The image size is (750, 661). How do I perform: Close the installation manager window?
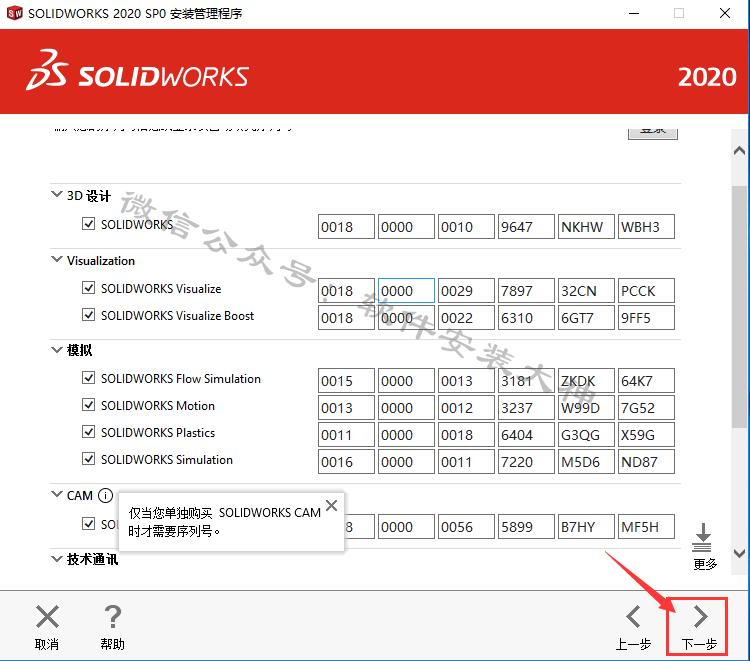(725, 13)
